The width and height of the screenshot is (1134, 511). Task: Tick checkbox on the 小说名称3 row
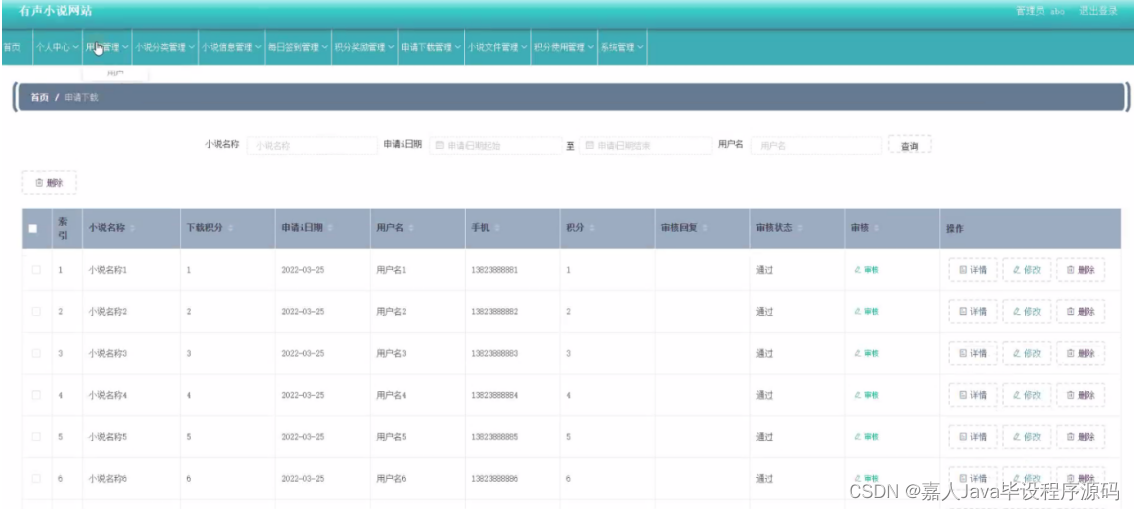[x=36, y=353]
